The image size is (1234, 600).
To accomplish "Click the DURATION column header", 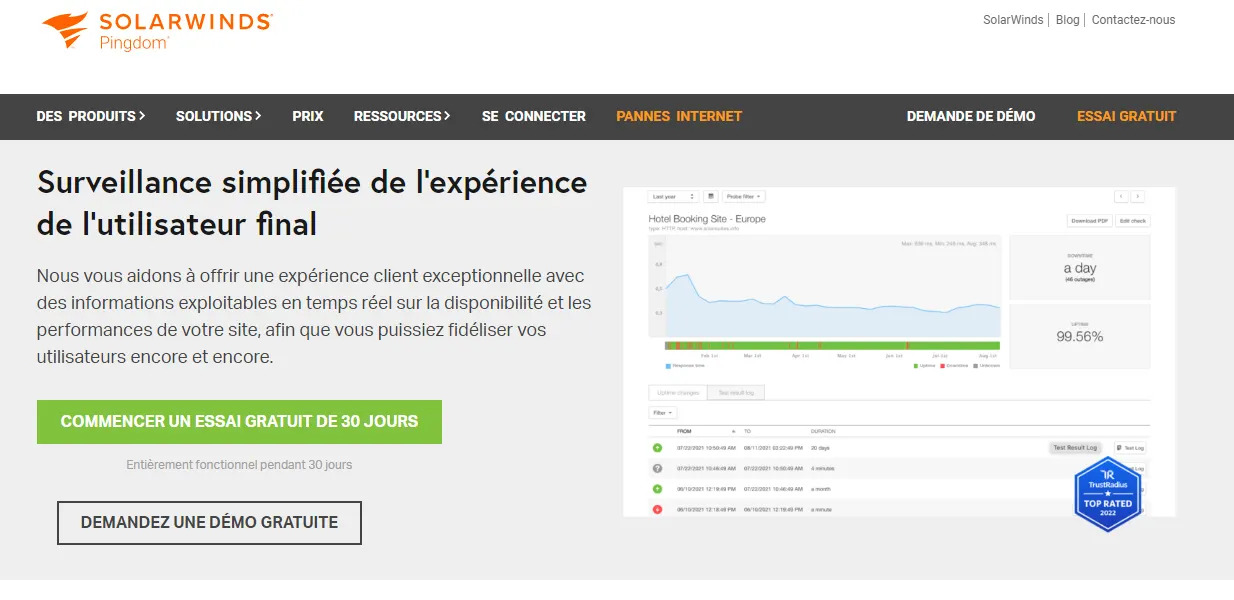I will tap(822, 431).
